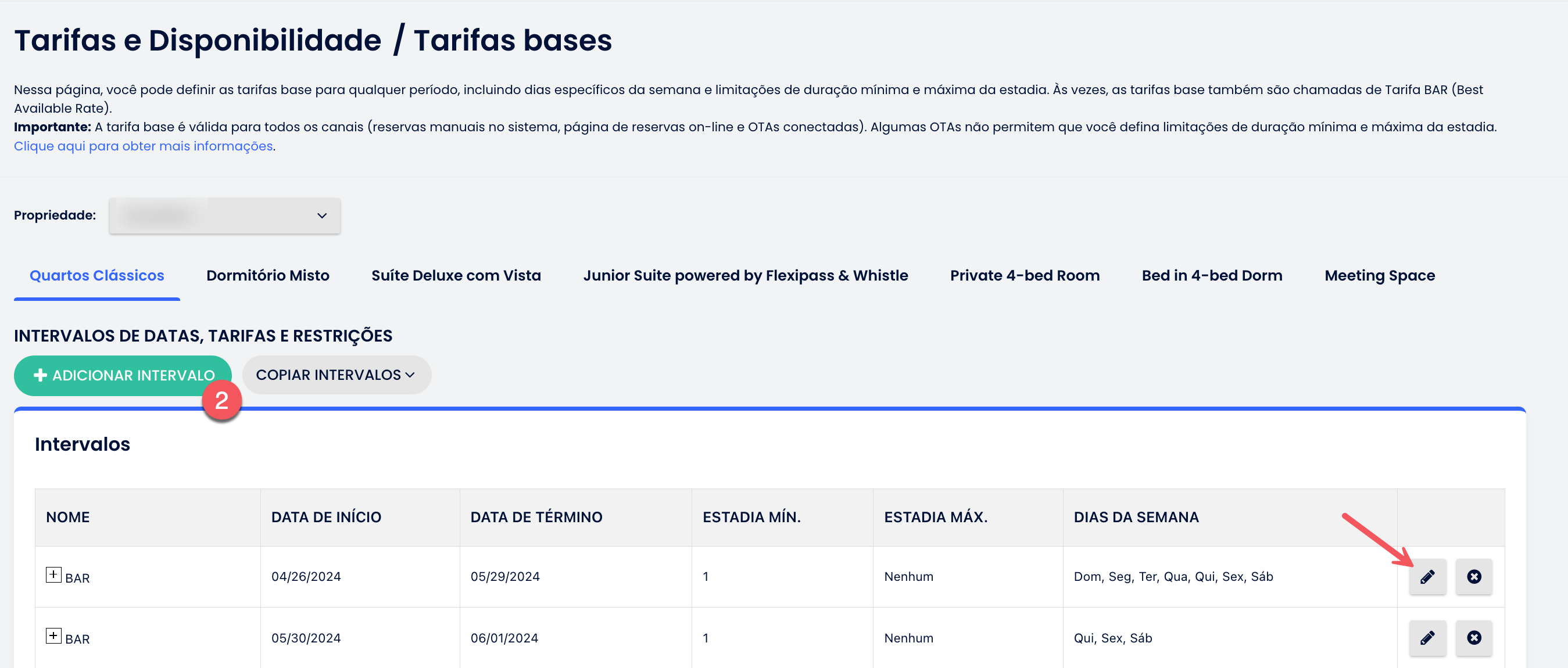This screenshot has height=668, width=1568.
Task: Switch to the Dormitório Misto tab
Action: (x=268, y=275)
